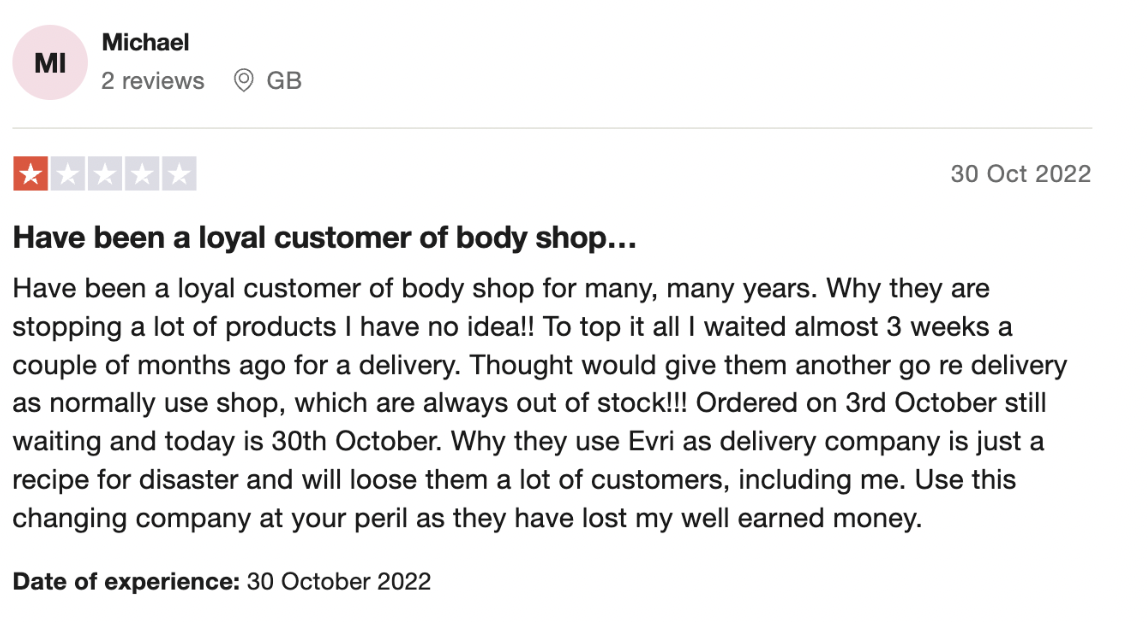This screenshot has height=622, width=1148.
Task: Click the 30 Oct 2022 date
Action: pyautogui.click(x=1021, y=174)
